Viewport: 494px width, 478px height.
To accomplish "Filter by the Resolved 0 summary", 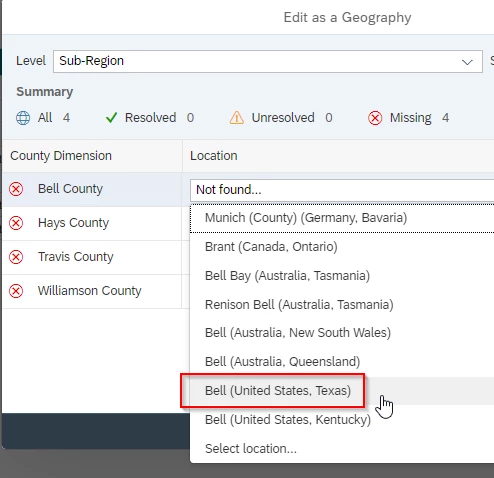I will (150, 118).
